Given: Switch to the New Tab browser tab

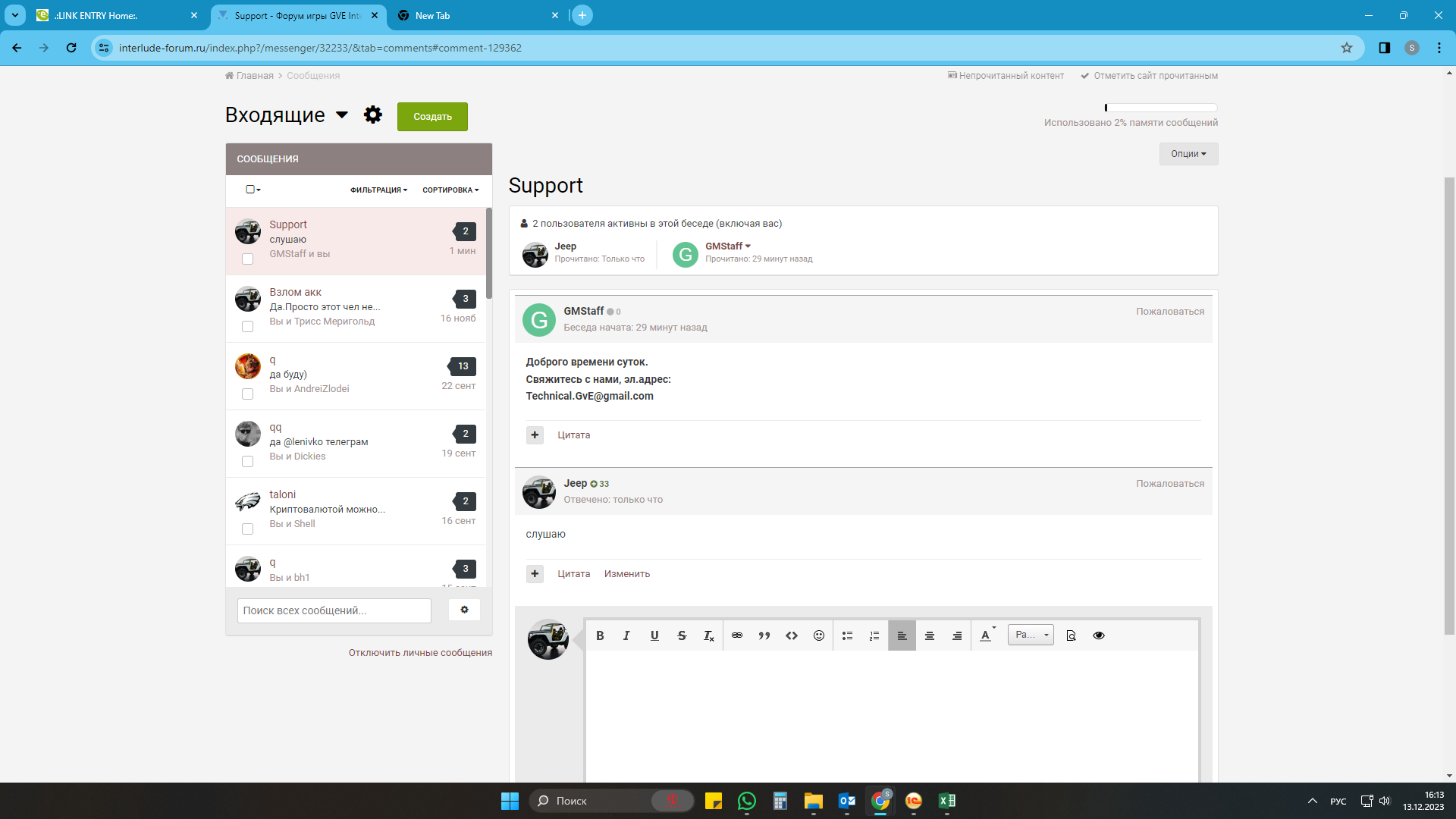Looking at the screenshot, I should 479,15.
